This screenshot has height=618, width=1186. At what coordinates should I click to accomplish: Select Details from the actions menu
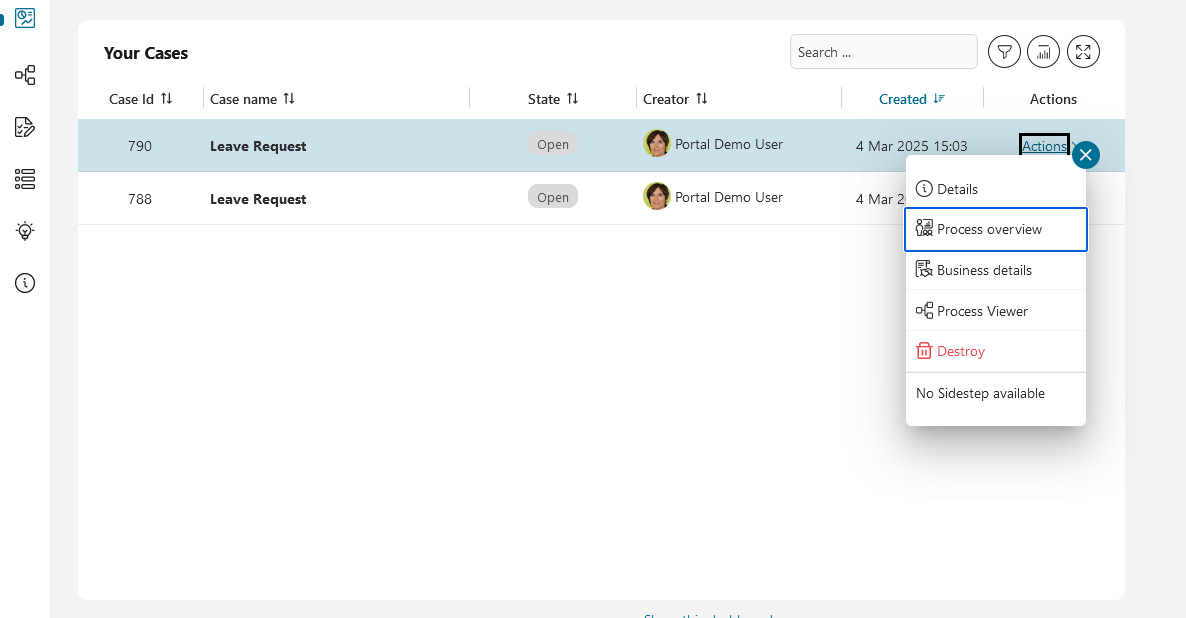pyautogui.click(x=995, y=189)
